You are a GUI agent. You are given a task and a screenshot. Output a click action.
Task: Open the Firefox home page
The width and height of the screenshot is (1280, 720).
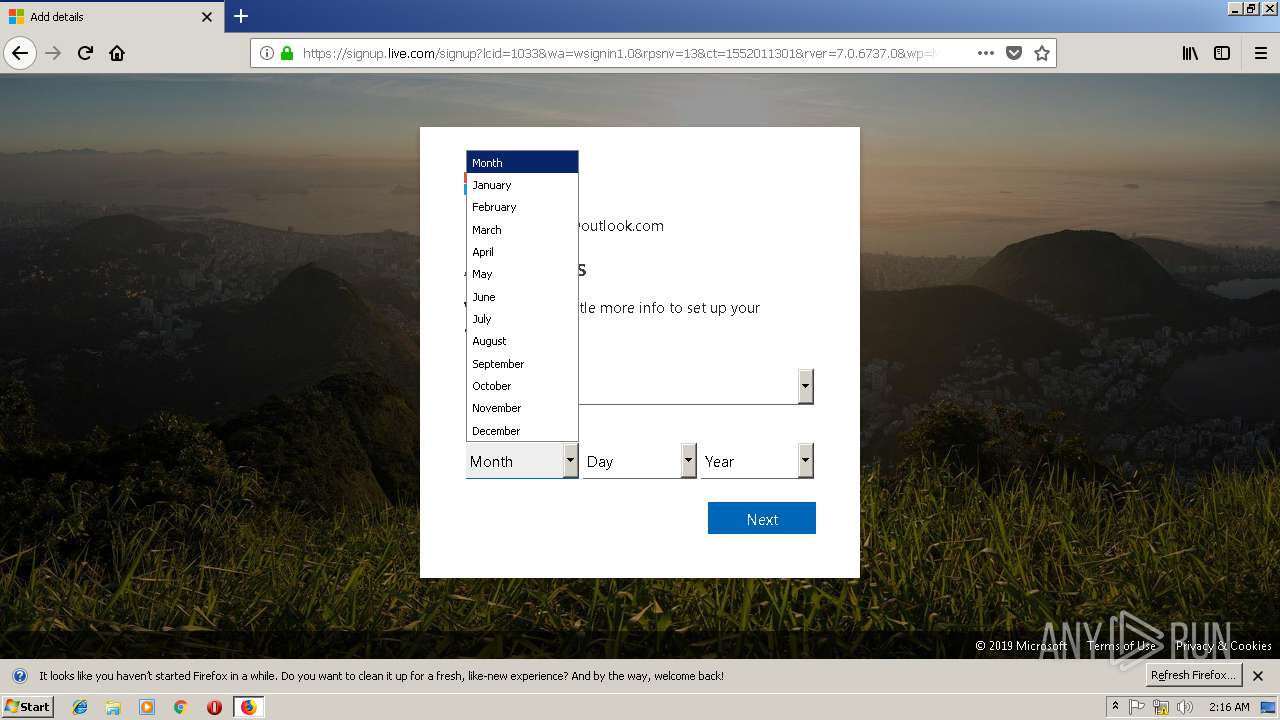coord(117,53)
